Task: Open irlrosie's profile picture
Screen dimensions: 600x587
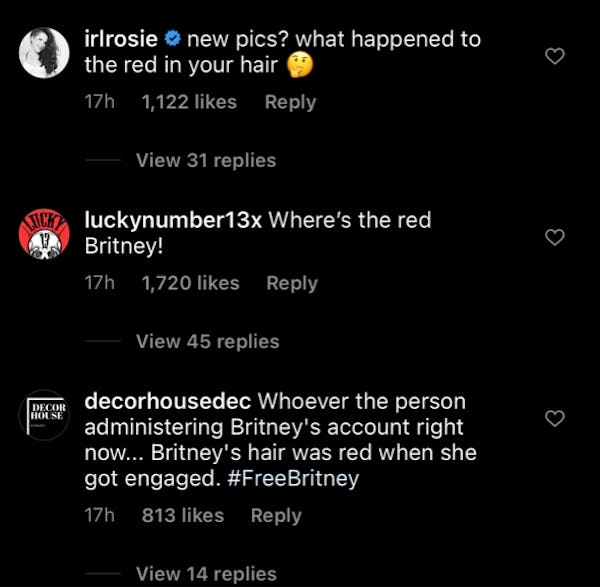Action: 44,53
